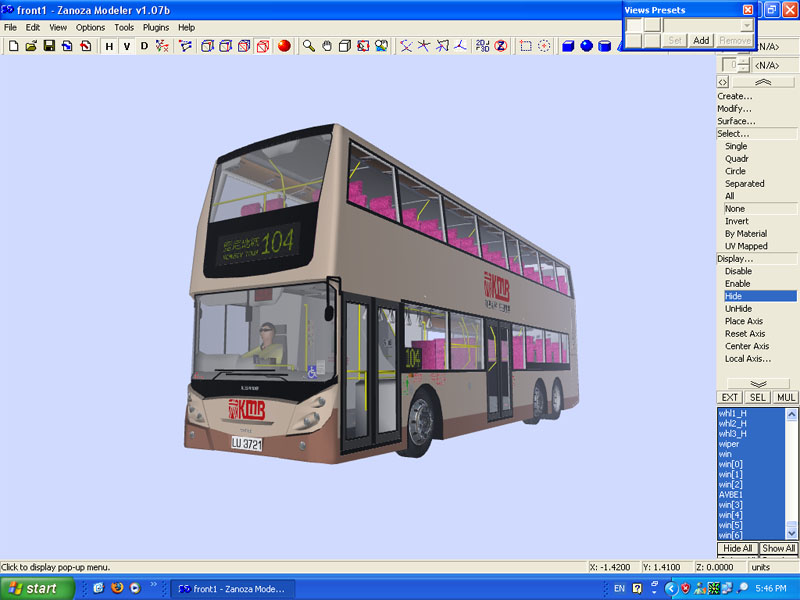Open the Views Presets dropdown list
800x600 pixels.
(747, 25)
